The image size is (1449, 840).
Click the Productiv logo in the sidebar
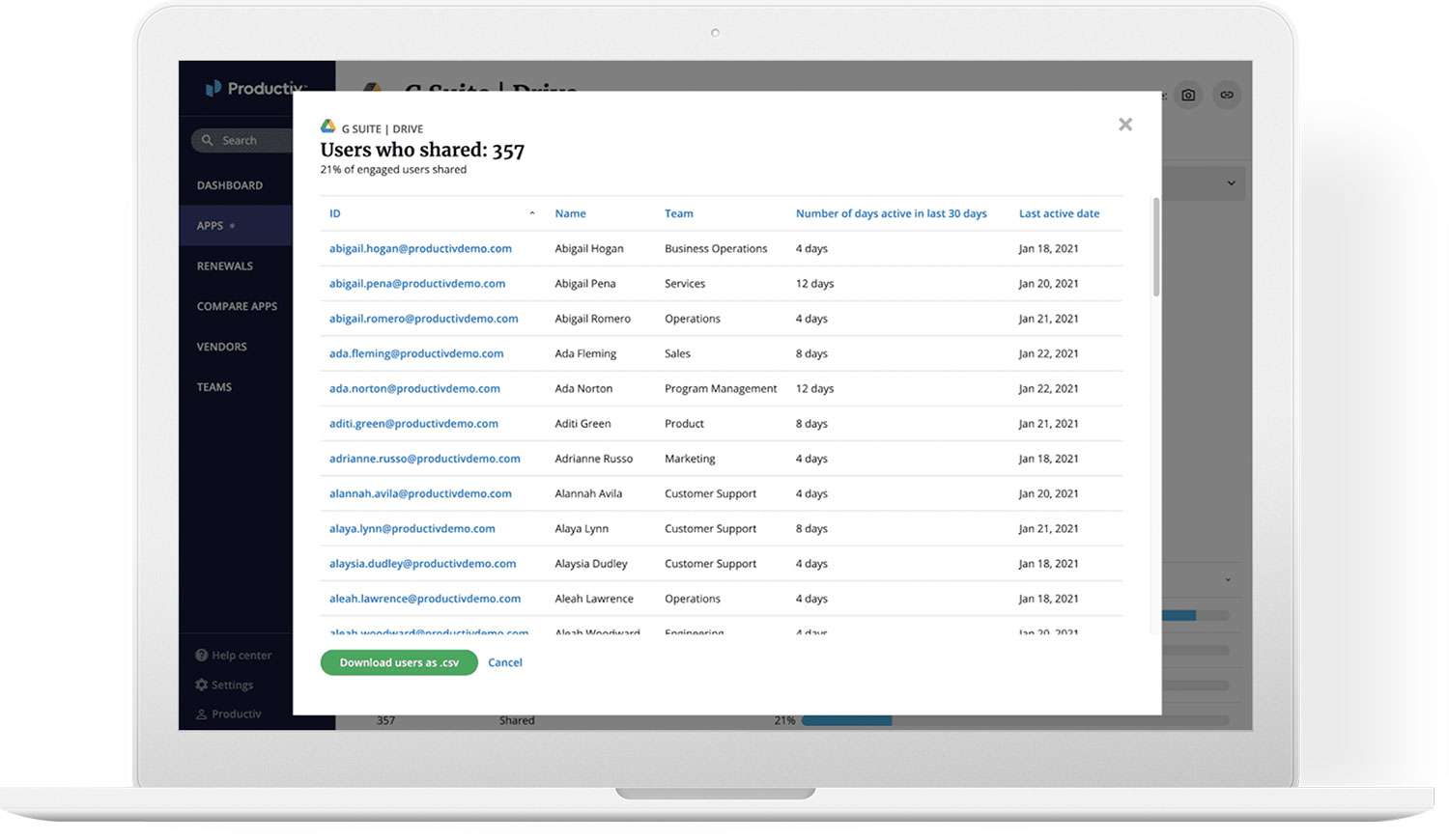pyautogui.click(x=255, y=89)
